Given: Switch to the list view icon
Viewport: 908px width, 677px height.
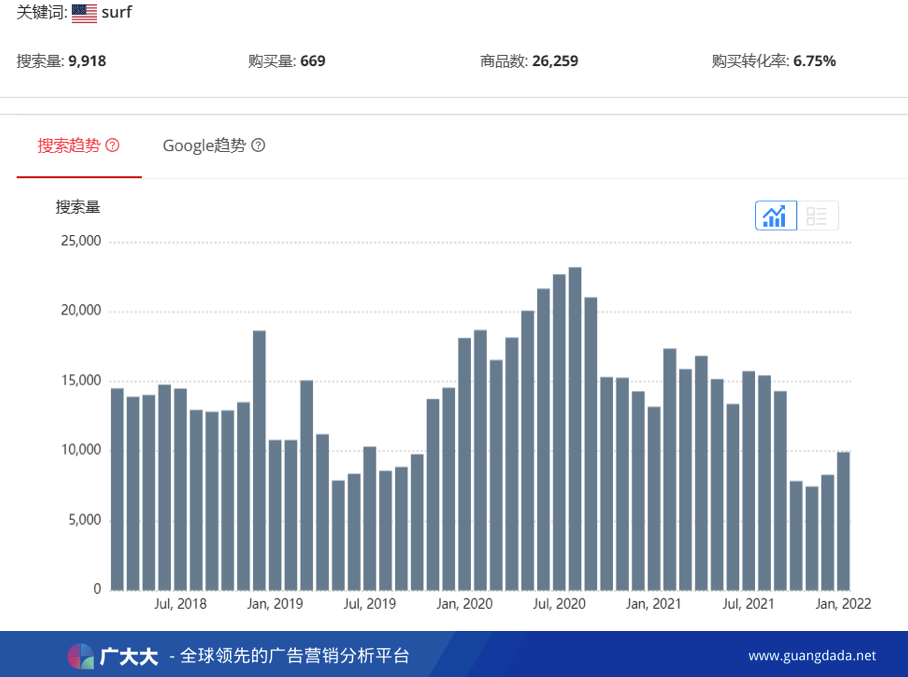Looking at the screenshot, I should coord(817,216).
